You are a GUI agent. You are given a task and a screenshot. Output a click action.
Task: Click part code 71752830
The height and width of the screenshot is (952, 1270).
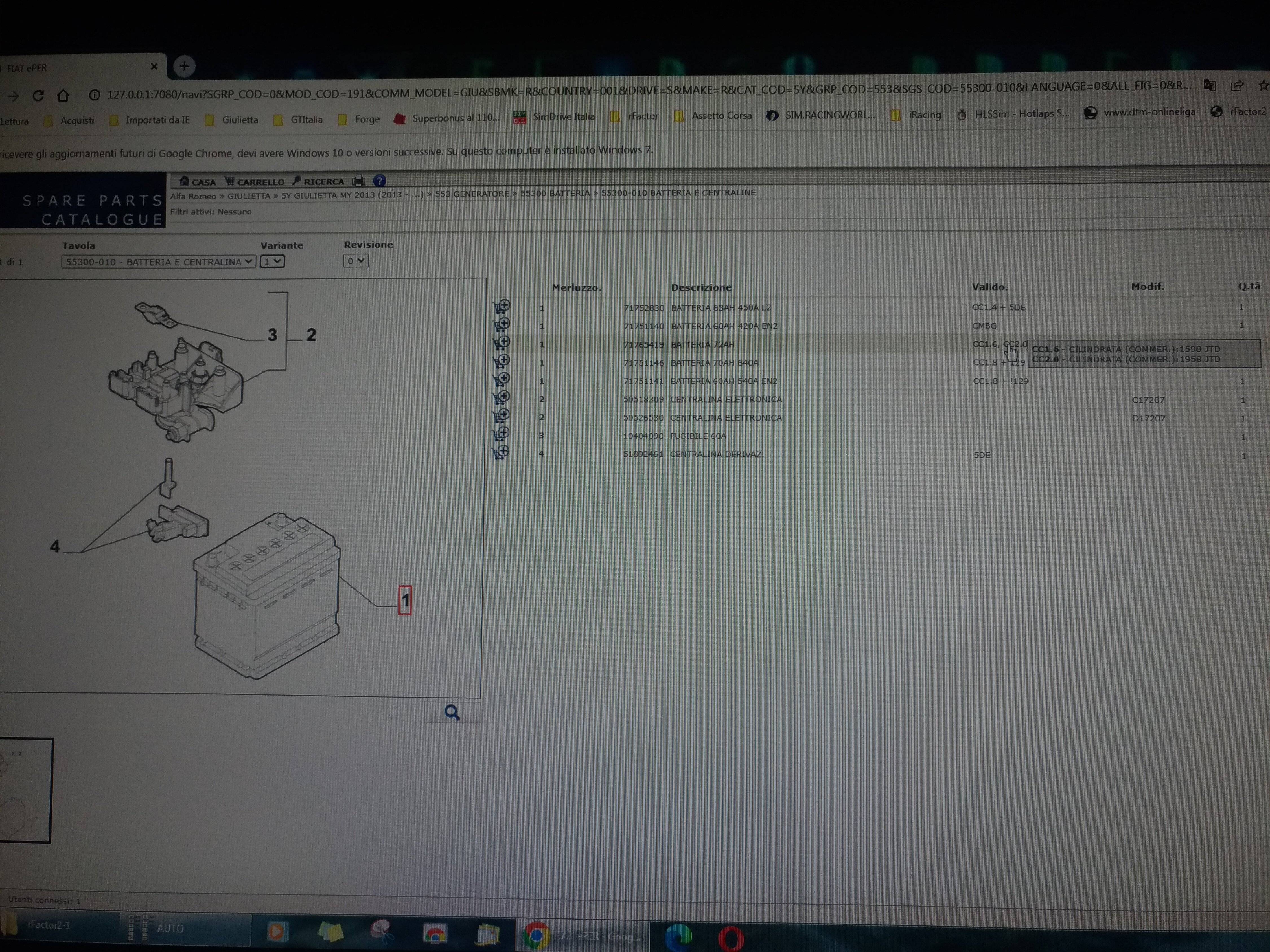(x=644, y=307)
